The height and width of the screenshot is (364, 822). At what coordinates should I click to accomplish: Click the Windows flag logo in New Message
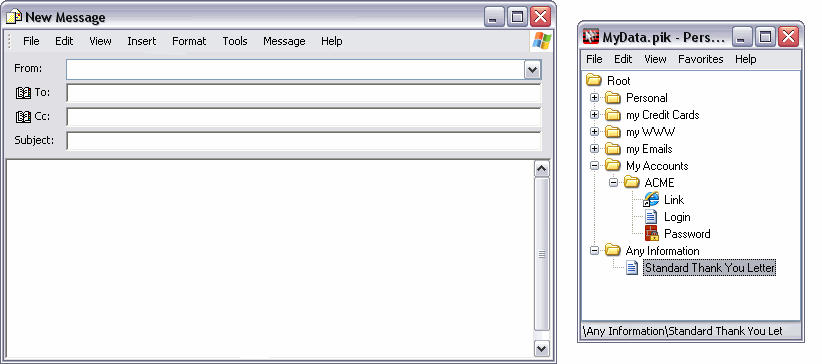(x=542, y=41)
